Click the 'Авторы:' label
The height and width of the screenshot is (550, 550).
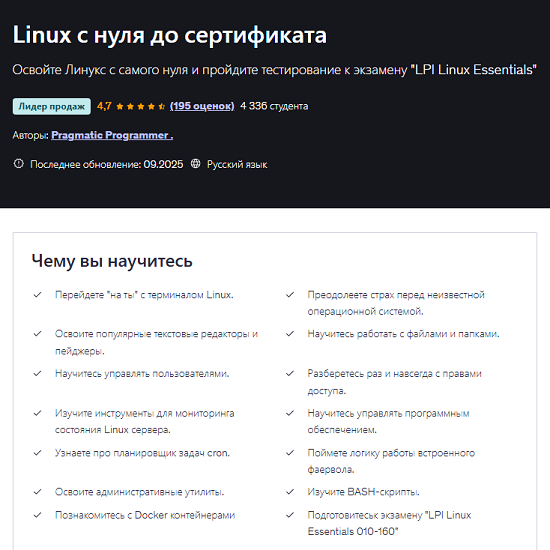point(31,135)
